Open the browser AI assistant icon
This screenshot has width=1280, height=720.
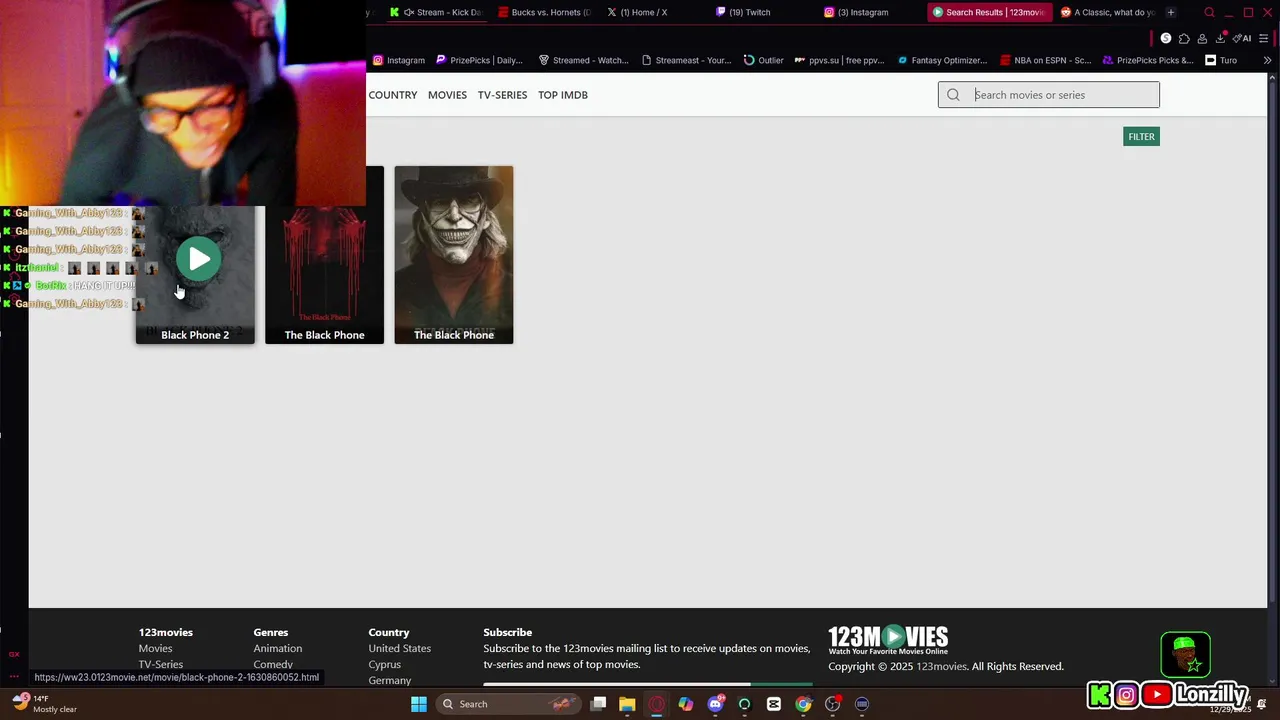click(x=1242, y=38)
